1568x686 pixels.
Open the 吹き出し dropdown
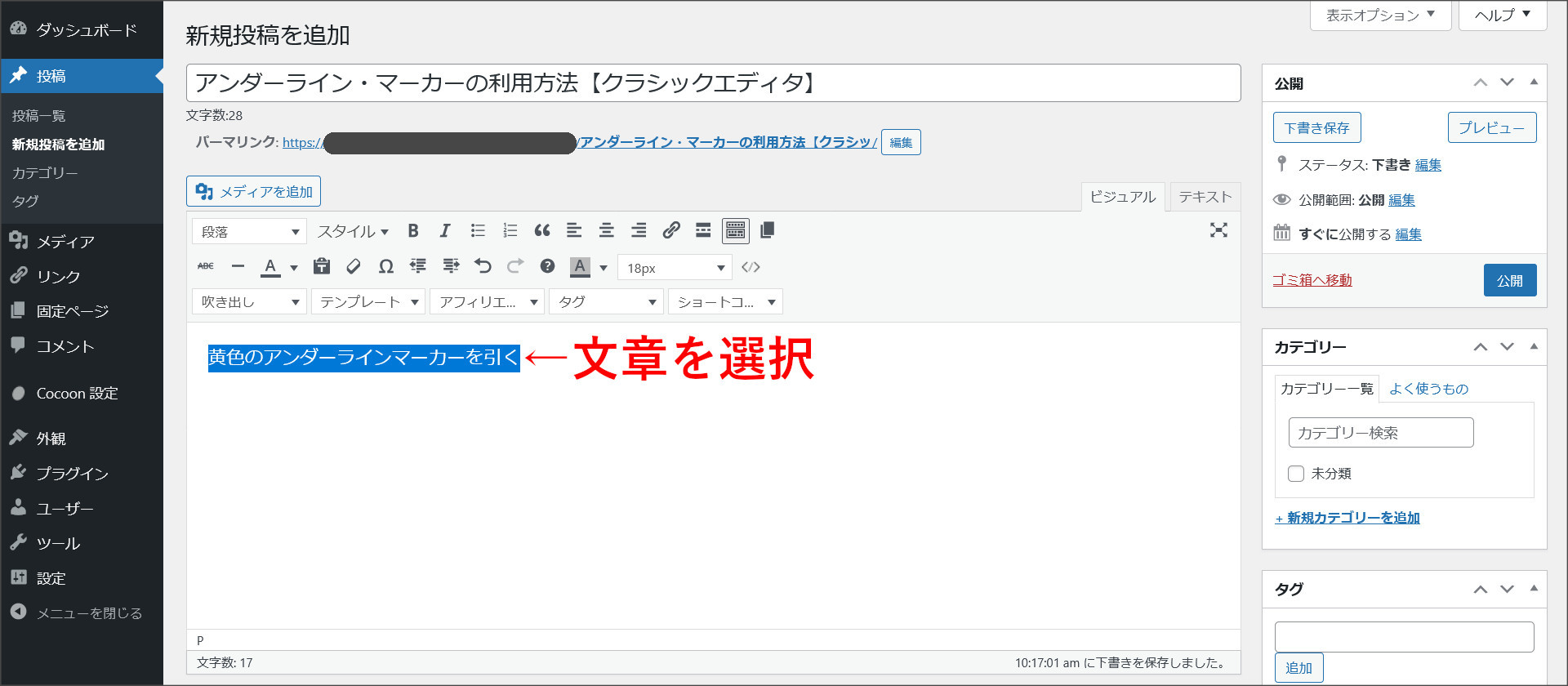tap(249, 302)
